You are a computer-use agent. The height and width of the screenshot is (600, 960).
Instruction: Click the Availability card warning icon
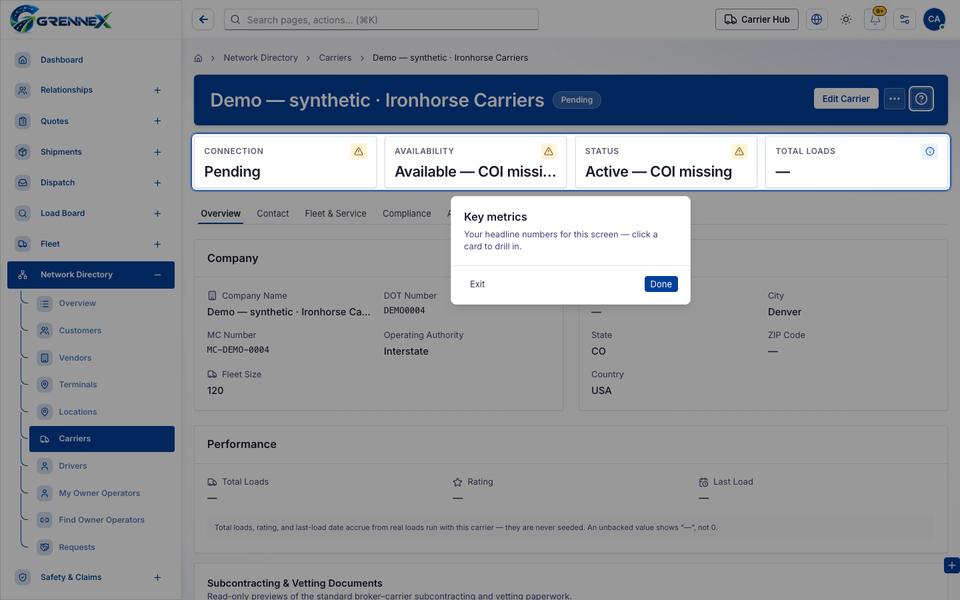[549, 151]
